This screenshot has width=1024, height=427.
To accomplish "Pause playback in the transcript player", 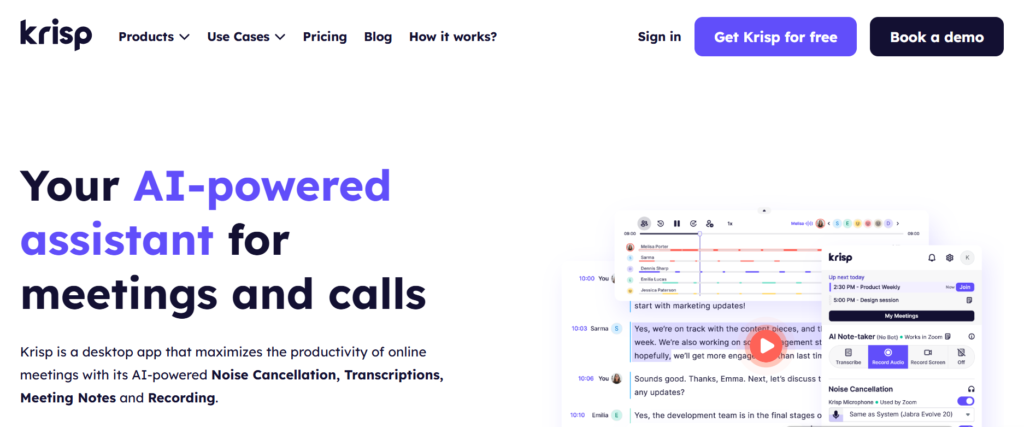I will point(677,223).
